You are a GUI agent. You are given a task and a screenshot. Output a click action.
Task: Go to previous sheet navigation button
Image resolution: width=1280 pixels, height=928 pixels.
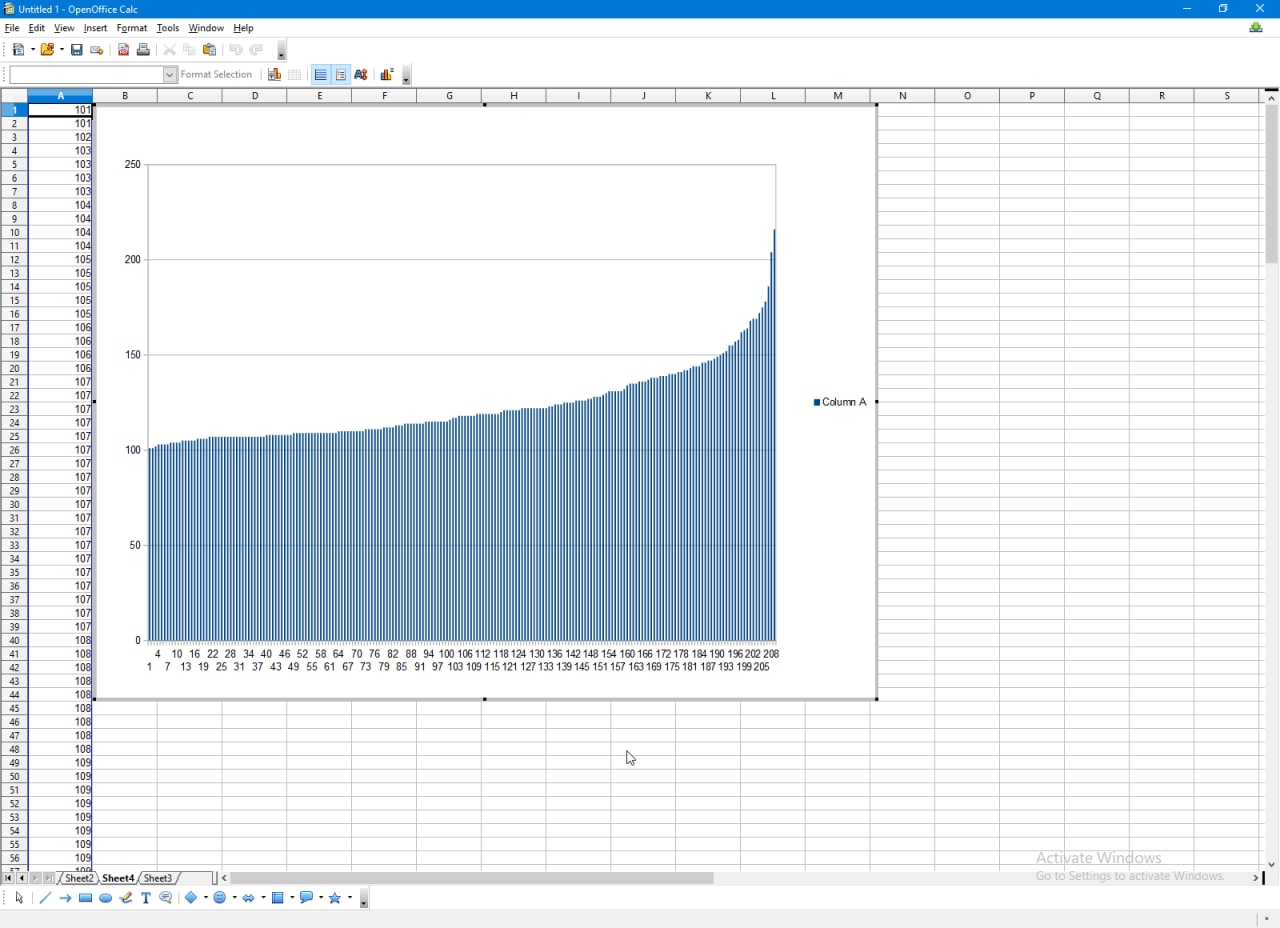pyautogui.click(x=22, y=878)
